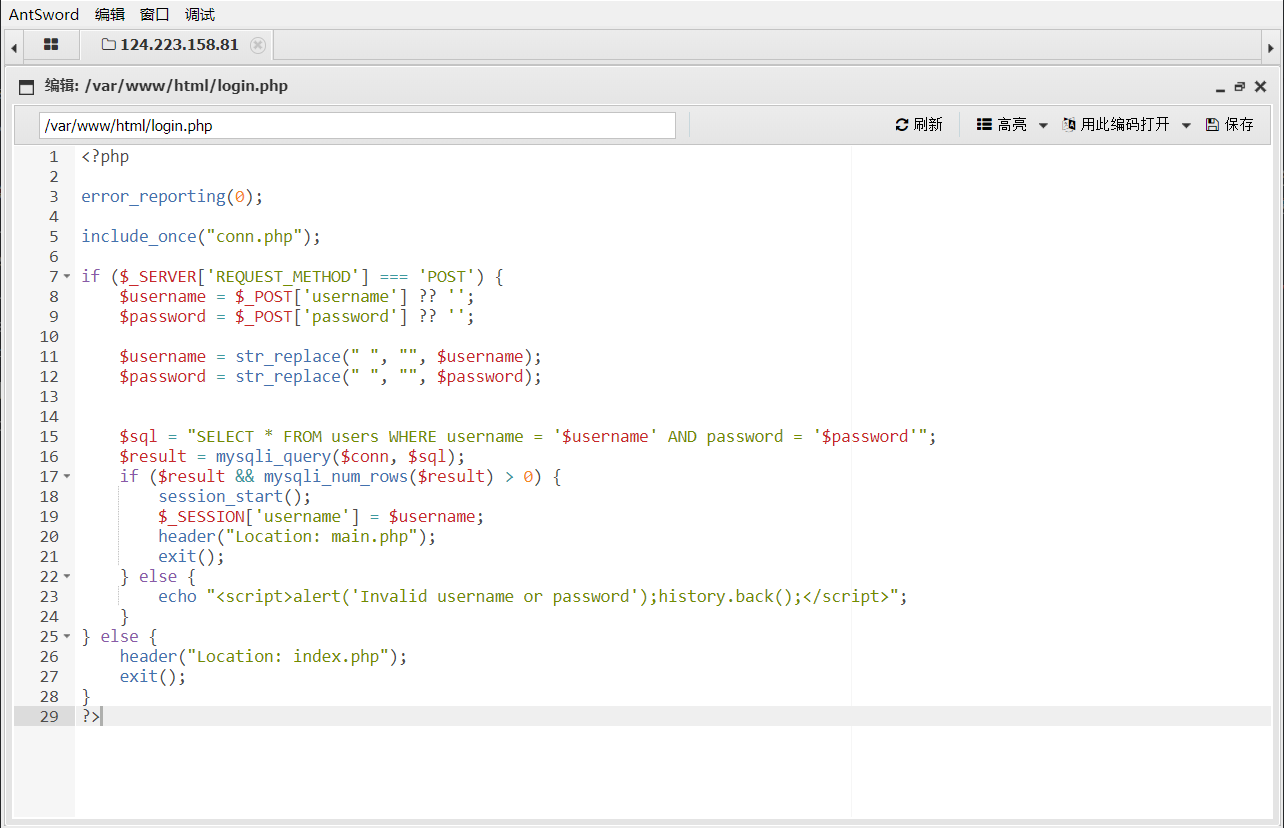The height and width of the screenshot is (828, 1284).
Task: Close the login.php editor panel
Action: point(1260,87)
